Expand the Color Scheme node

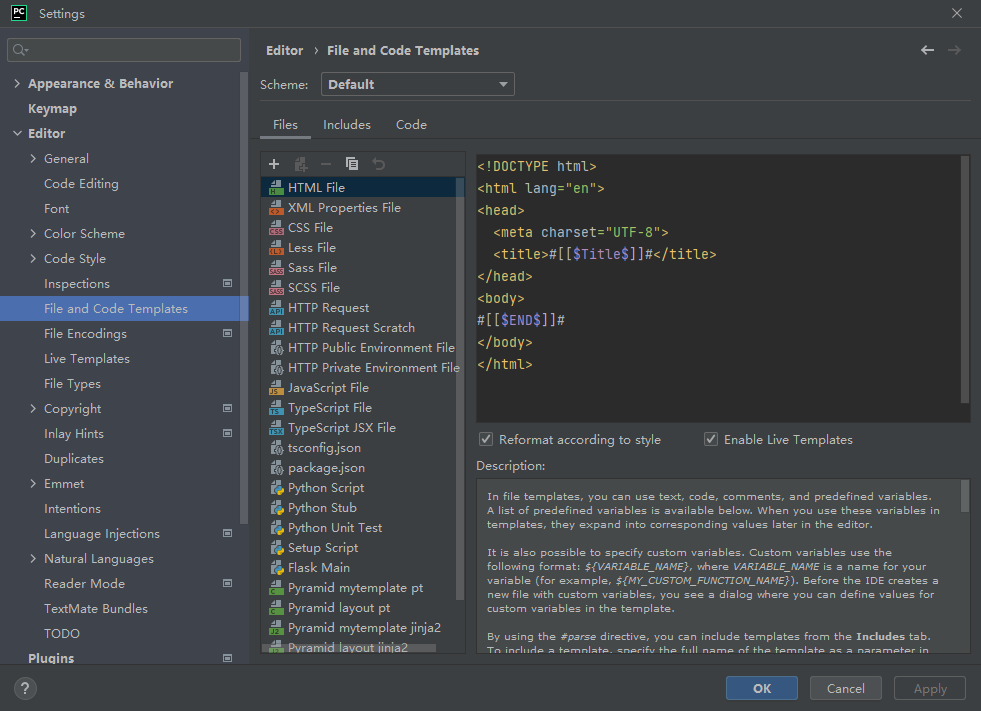pyautogui.click(x=33, y=233)
